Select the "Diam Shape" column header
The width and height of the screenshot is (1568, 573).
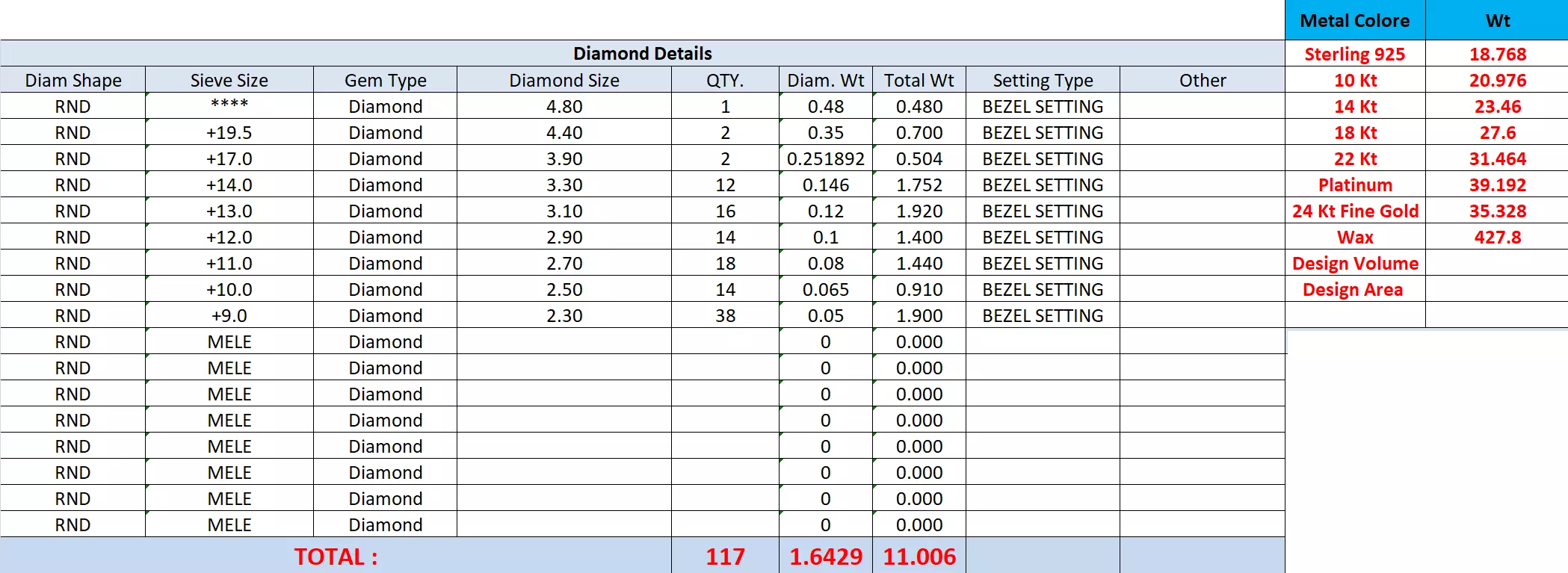tap(73, 80)
